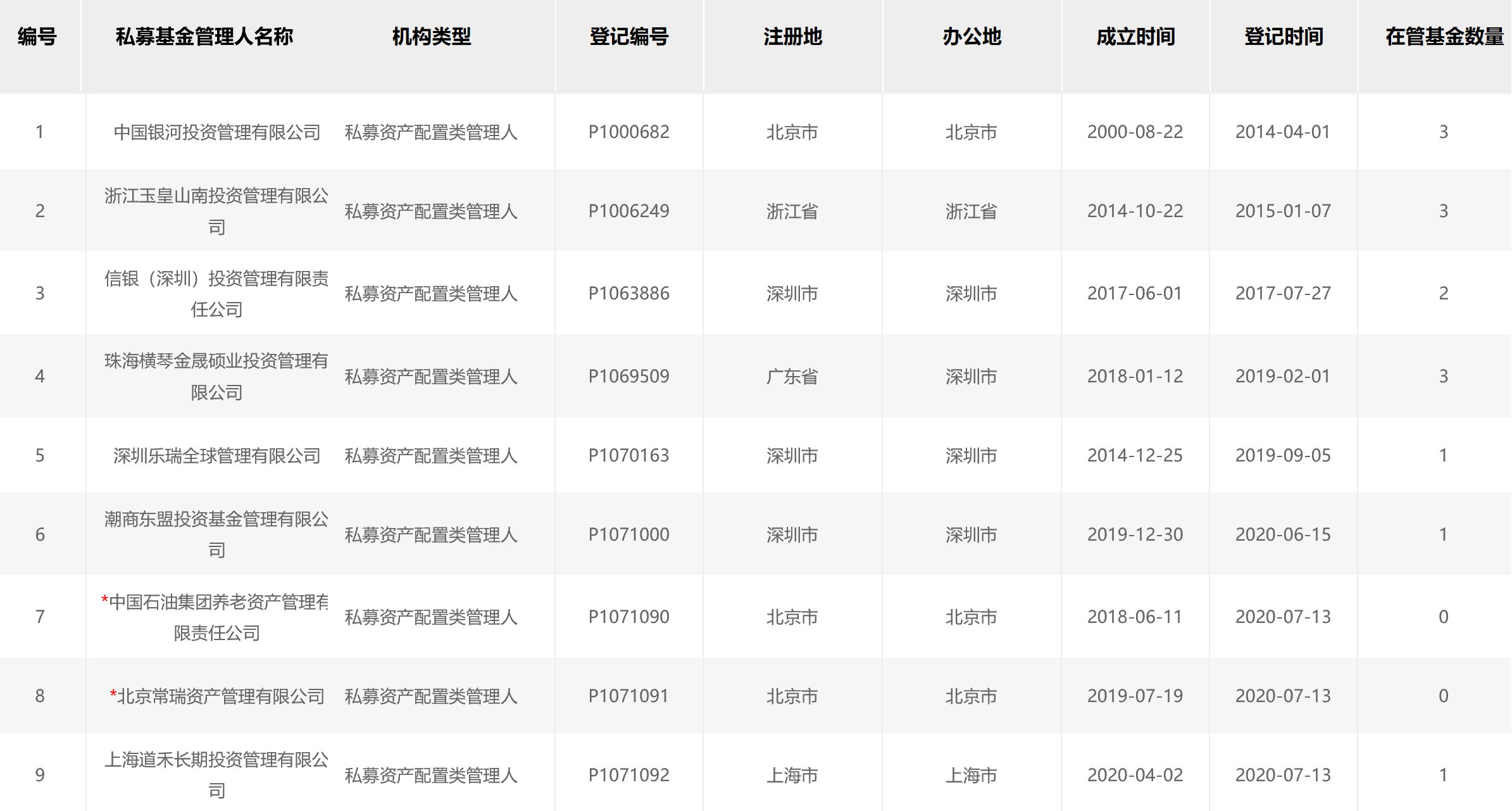
Task: Click the 办公地 column header
Action: point(972,37)
